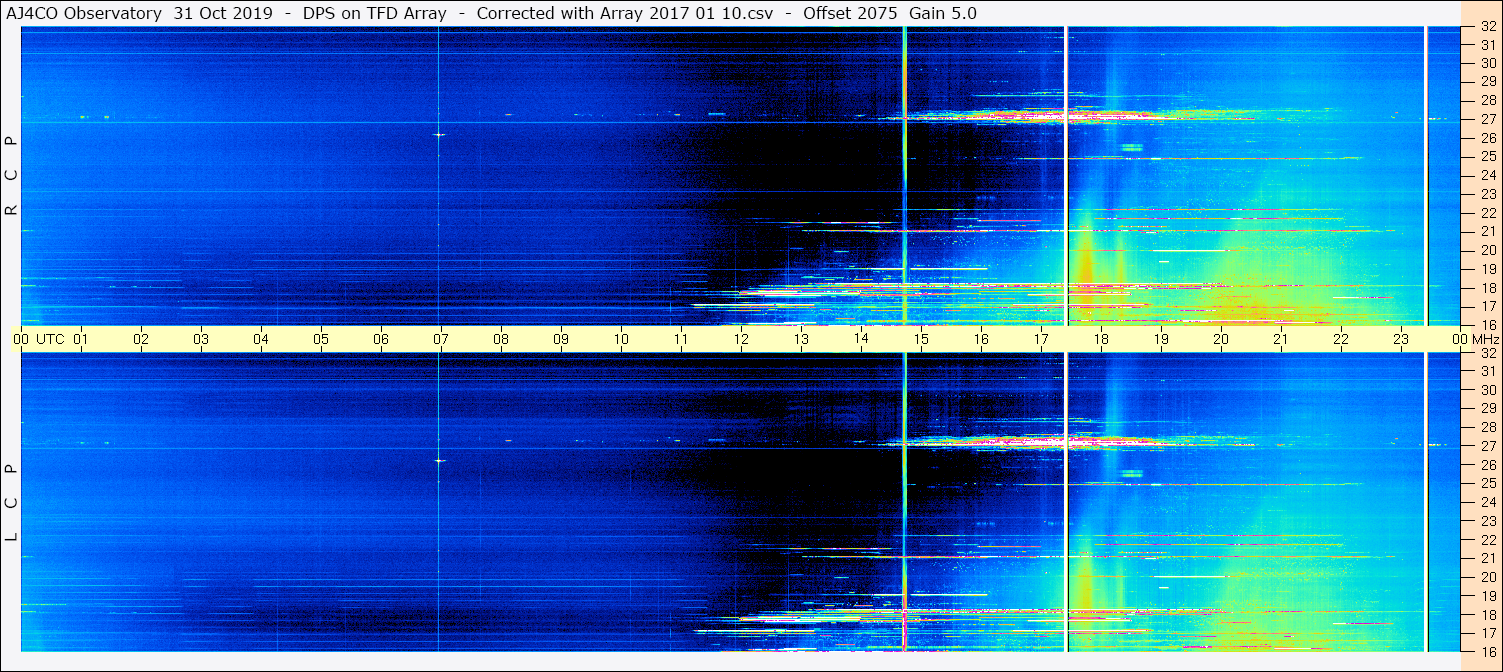Click the 32 MHz label of LCP panel
Image resolution: width=1503 pixels, height=672 pixels.
pos(1487,353)
